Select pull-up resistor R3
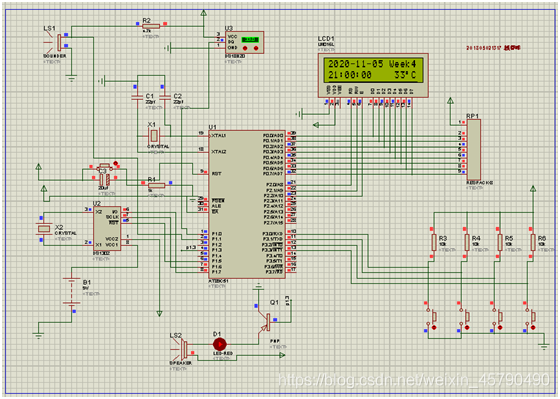The width and height of the screenshot is (560, 399). 434,243
